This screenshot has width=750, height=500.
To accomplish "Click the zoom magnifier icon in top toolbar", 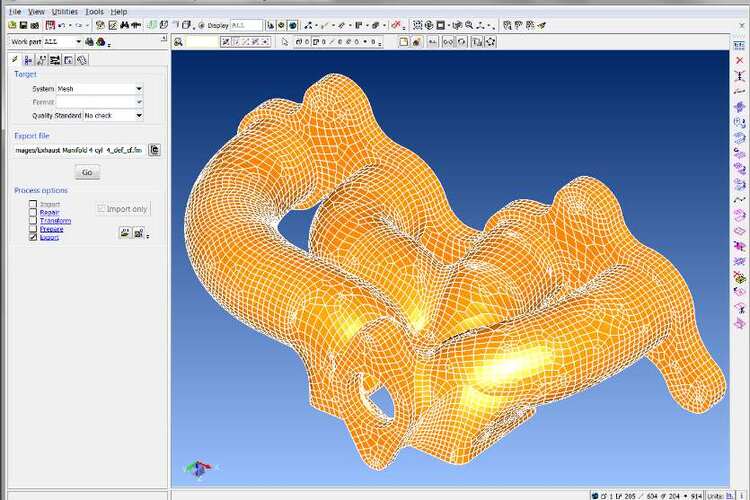I will [177, 42].
